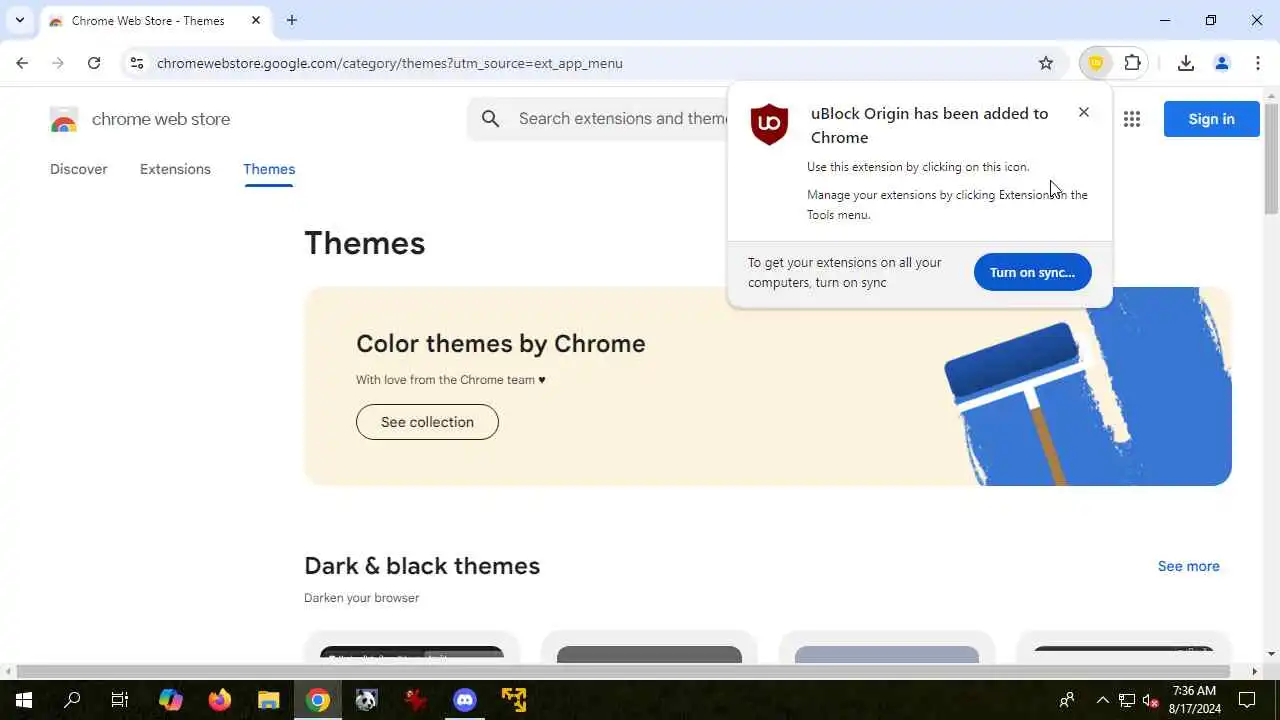Expand the tab search dropdown

(19, 20)
